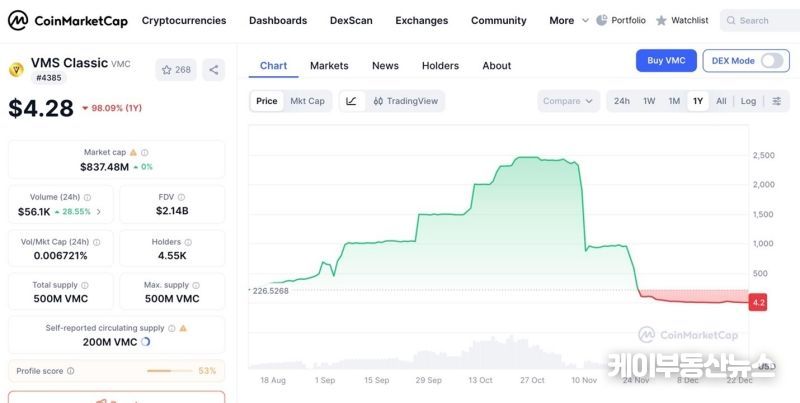This screenshot has height=403, width=800.
Task: Expand the More menu in navigation
Action: tap(567, 20)
